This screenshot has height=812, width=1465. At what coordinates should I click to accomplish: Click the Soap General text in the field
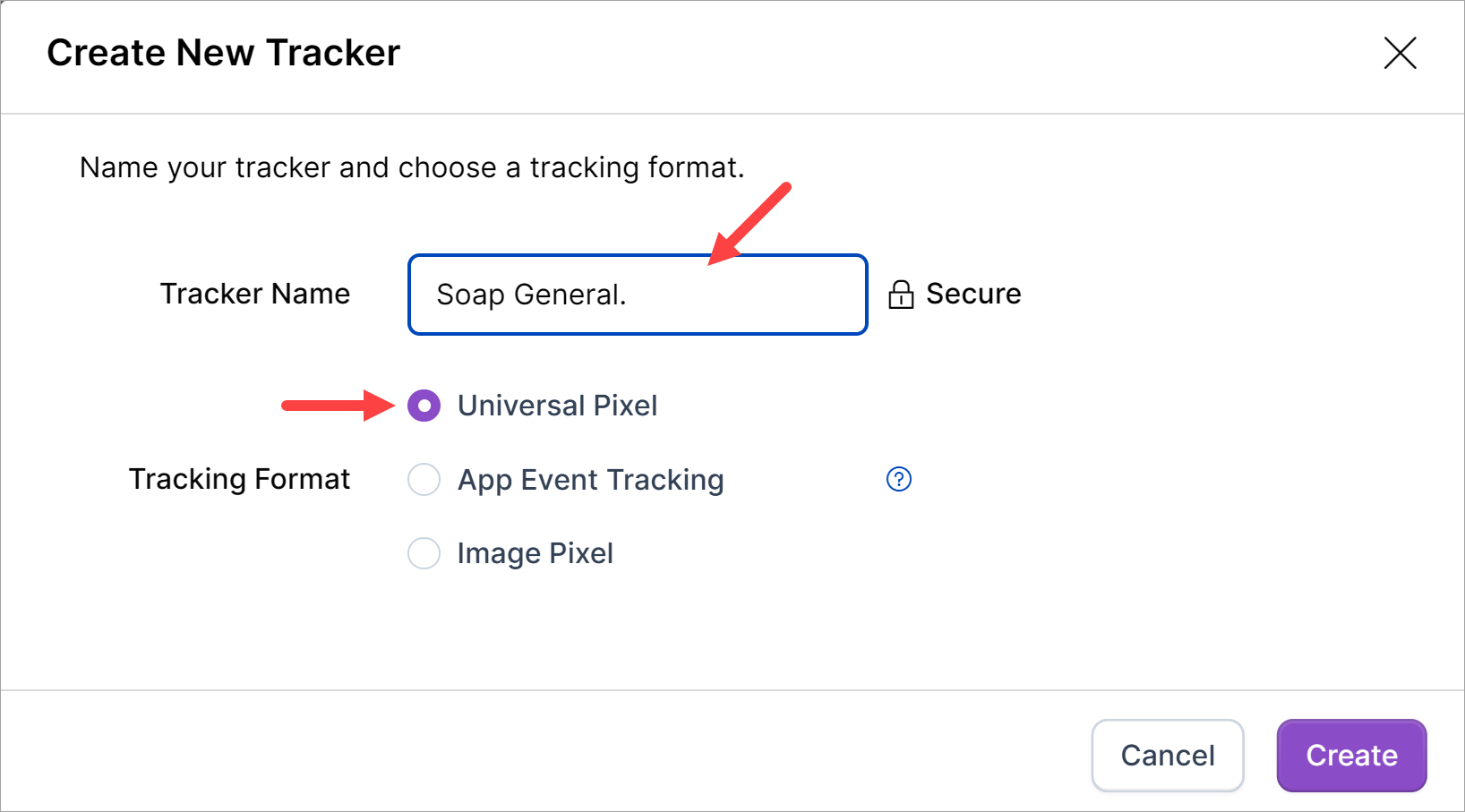pyautogui.click(x=531, y=295)
